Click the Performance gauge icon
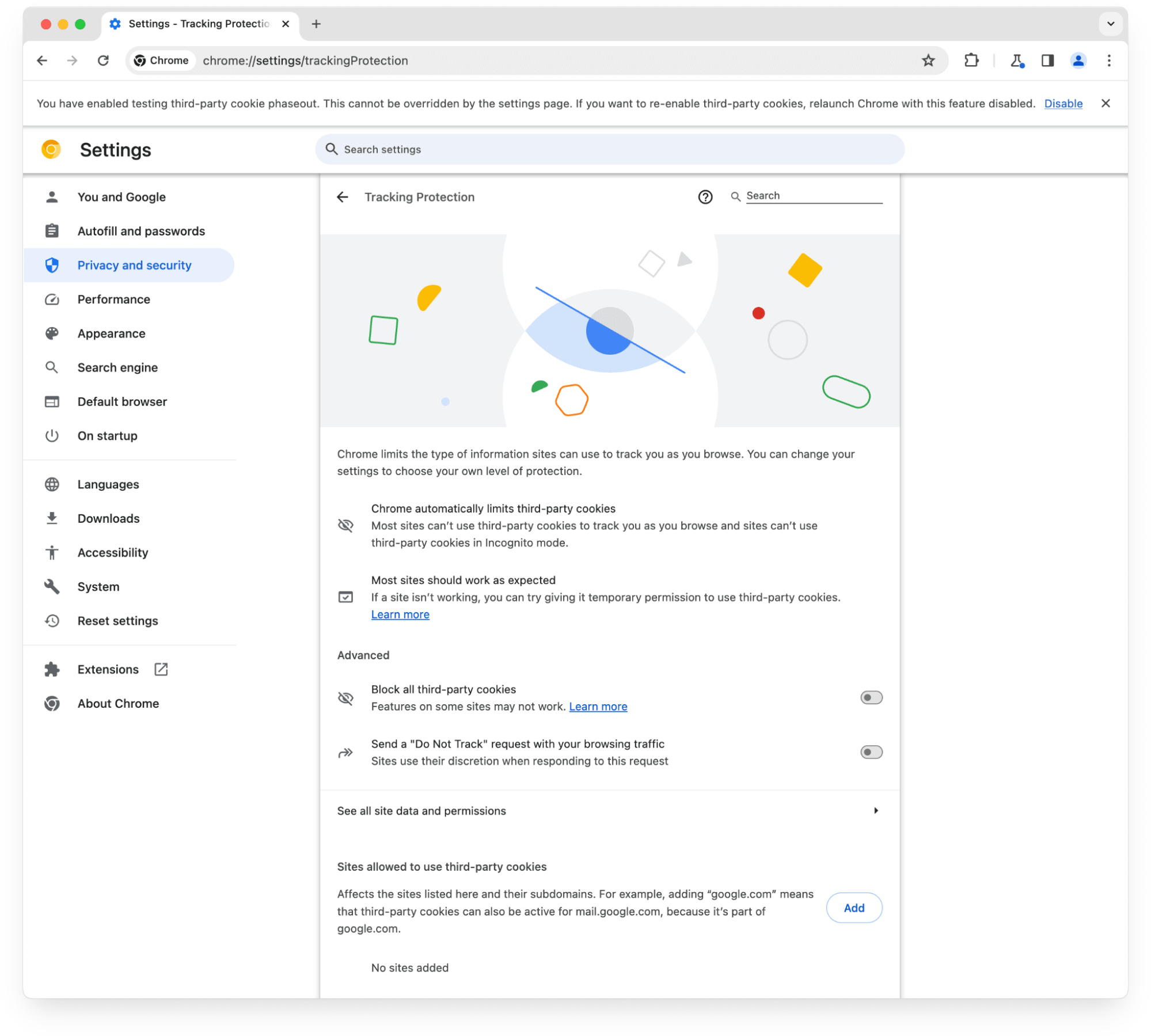Viewport: 1151px width, 1036px height. (52, 299)
